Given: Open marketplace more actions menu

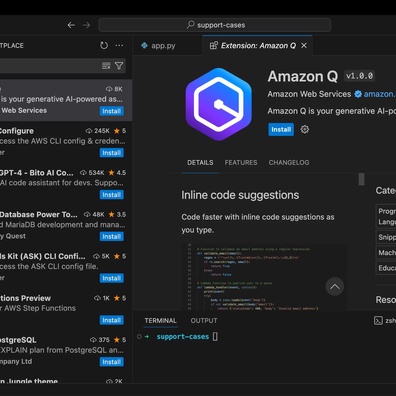Looking at the screenshot, I should pos(119,45).
